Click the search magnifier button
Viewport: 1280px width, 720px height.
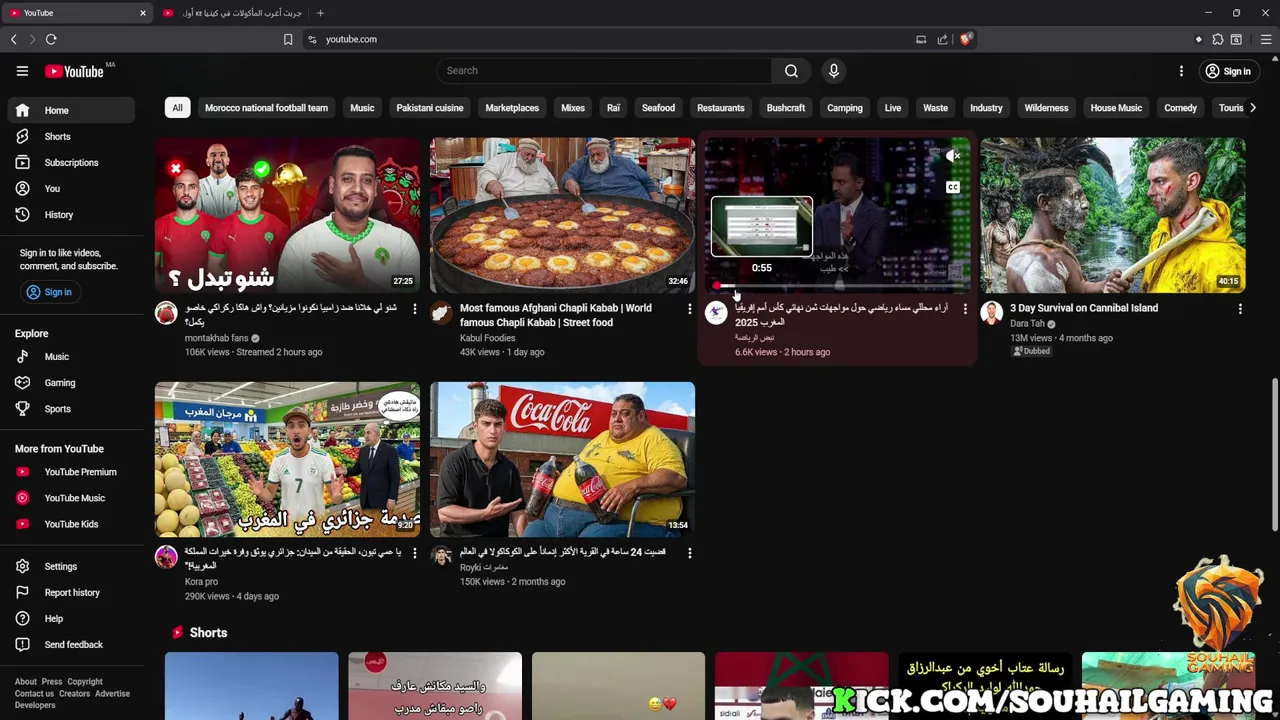point(791,71)
